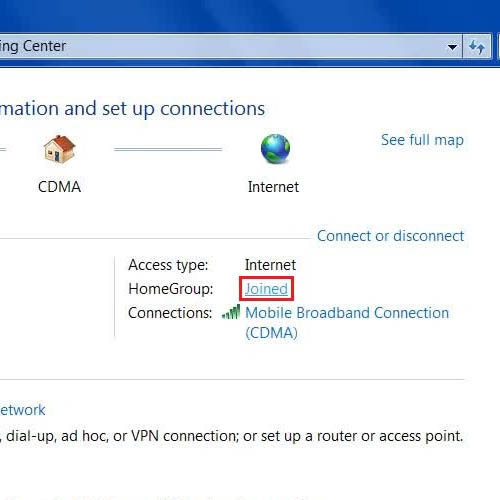Open Mobile Broadband Connection (CDMA) status link

click(x=347, y=322)
